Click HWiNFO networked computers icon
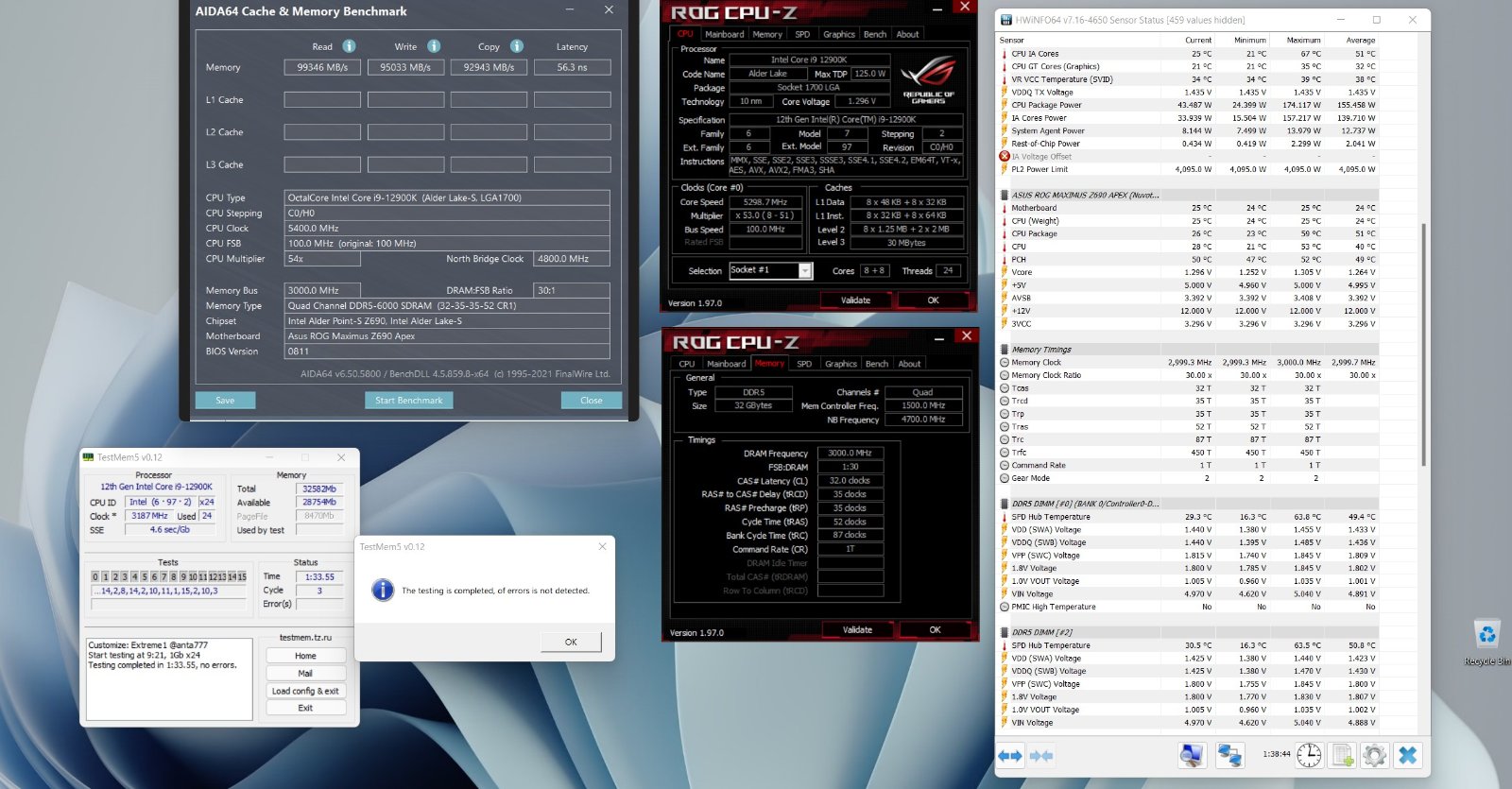 [x=1229, y=755]
